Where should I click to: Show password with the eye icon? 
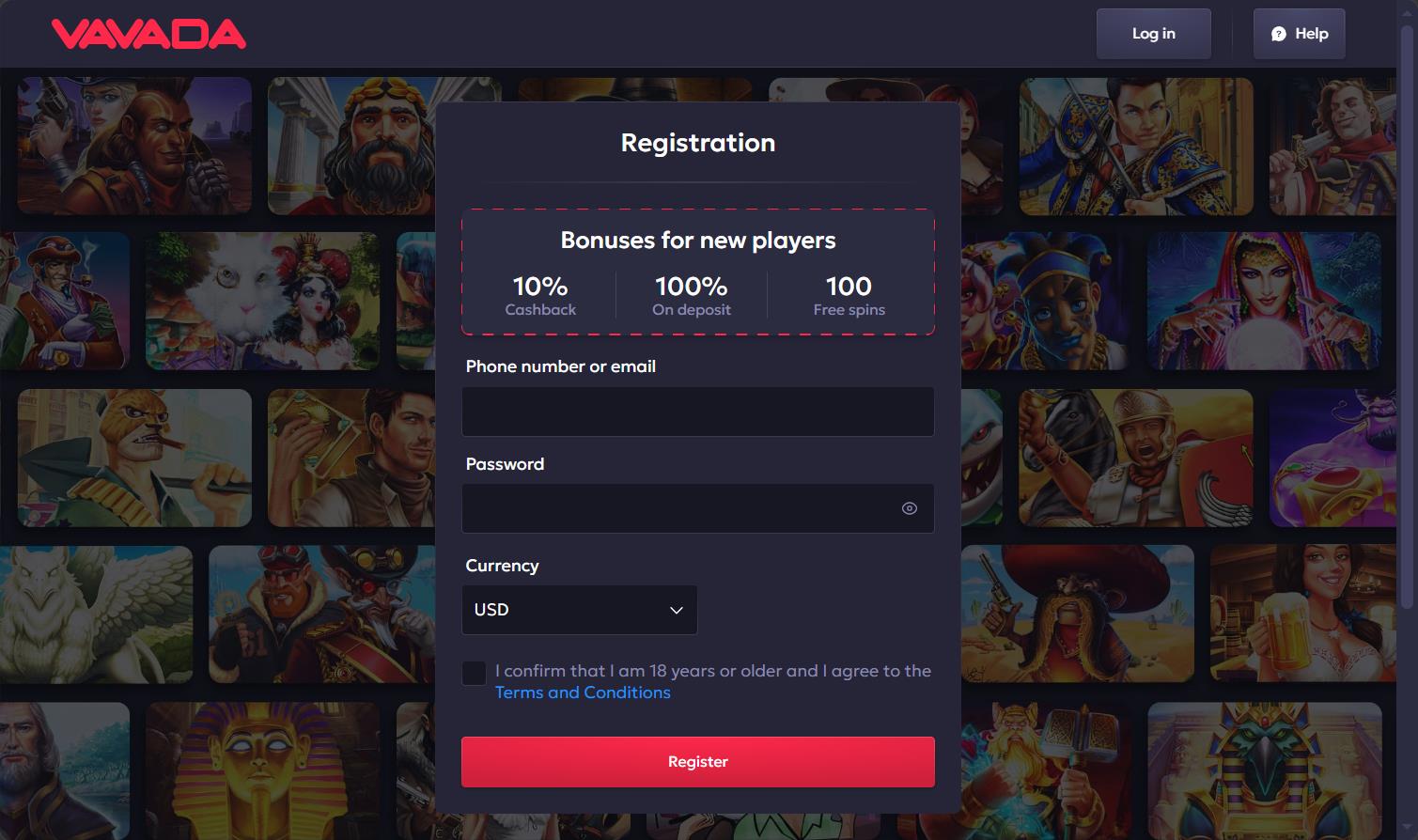point(909,508)
